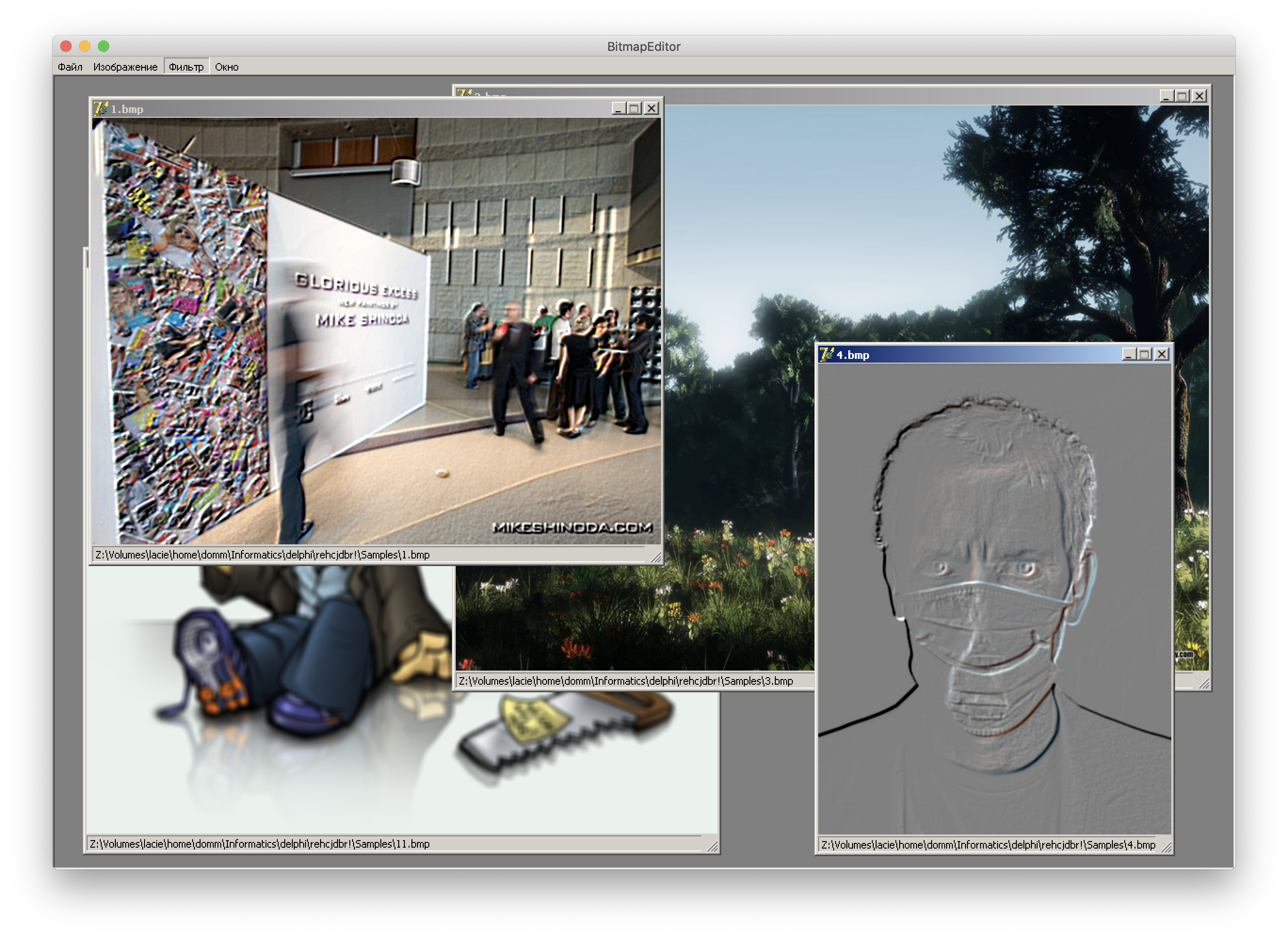The height and width of the screenshot is (939, 1288).
Task: Click the 1.bmp window system icon
Action: pyautogui.click(x=101, y=109)
